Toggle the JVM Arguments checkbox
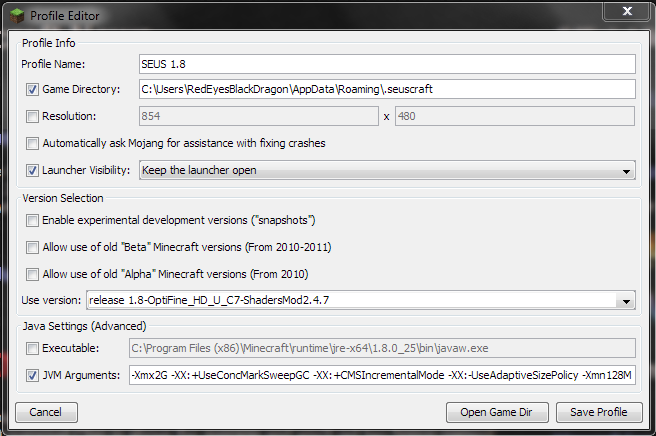Viewport: 656px width, 436px height. (32, 375)
